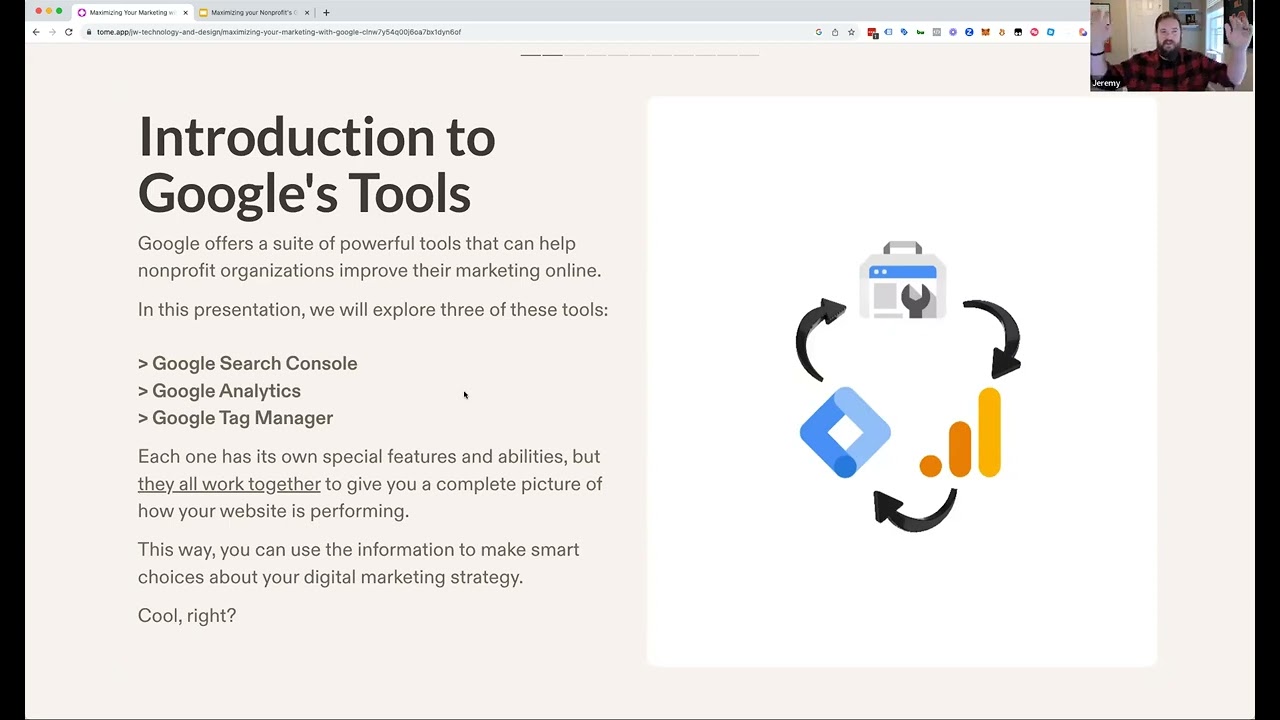Open the pink circular extension icon
Image resolution: width=1280 pixels, height=720 pixels.
pyautogui.click(x=1034, y=32)
